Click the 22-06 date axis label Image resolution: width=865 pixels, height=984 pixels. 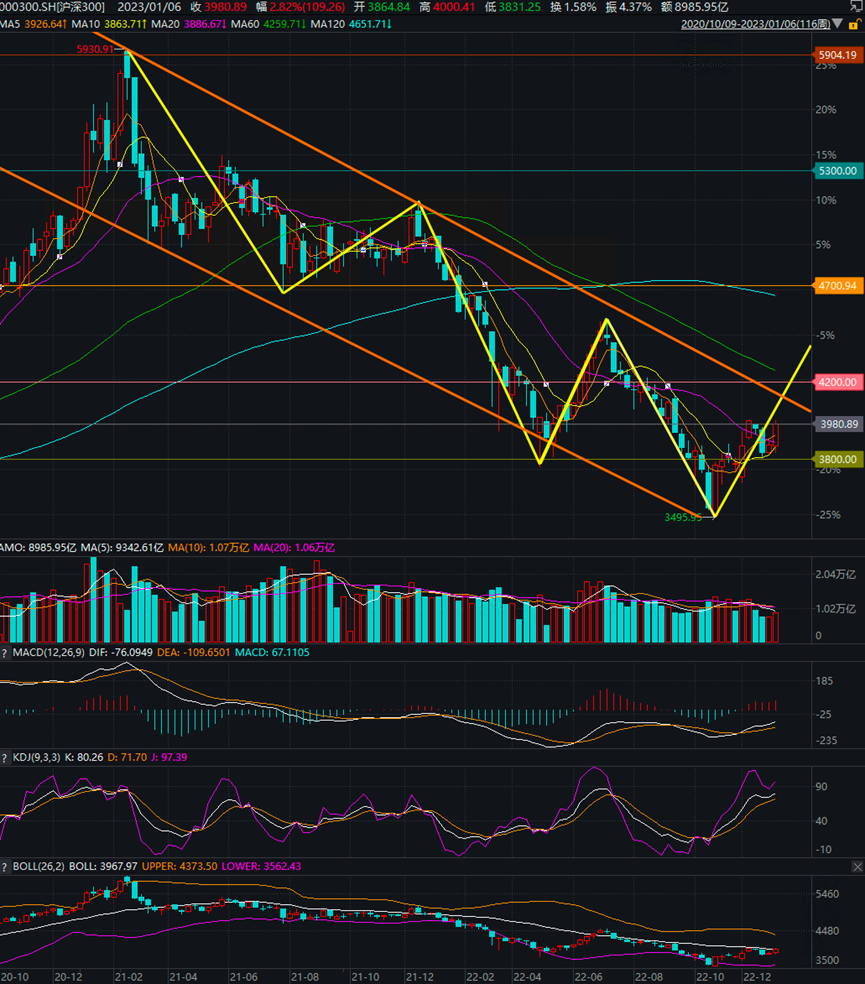[x=589, y=977]
